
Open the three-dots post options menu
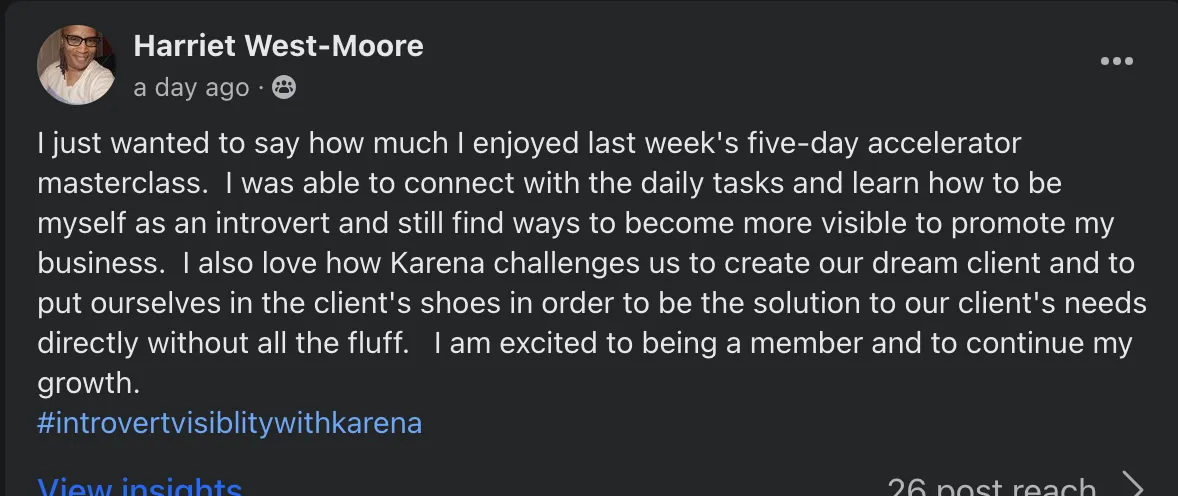1116,62
